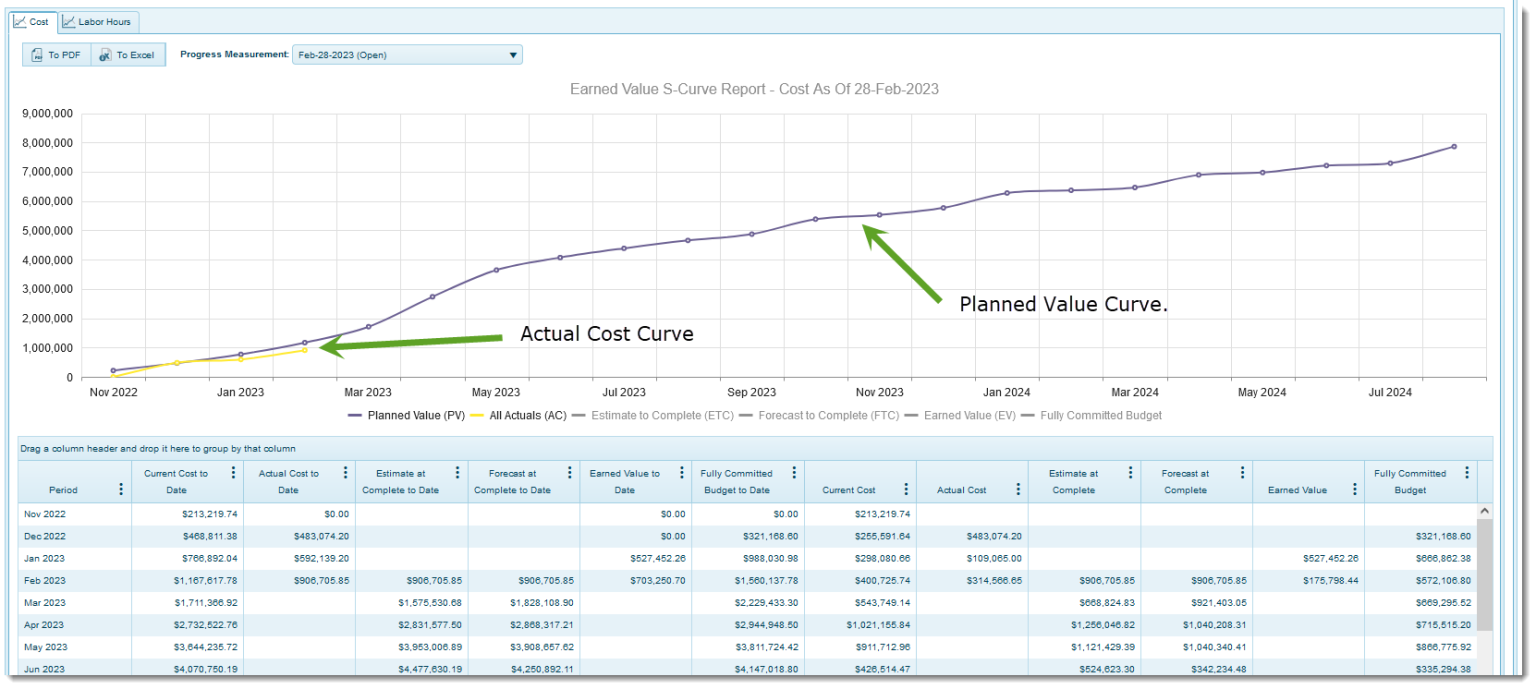Select the Cost tab
The width and height of the screenshot is (1536, 689).
(x=33, y=20)
